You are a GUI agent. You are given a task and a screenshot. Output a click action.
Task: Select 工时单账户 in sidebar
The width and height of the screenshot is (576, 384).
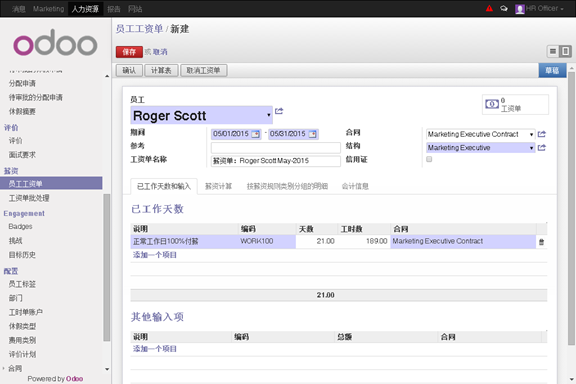pyautogui.click(x=26, y=312)
